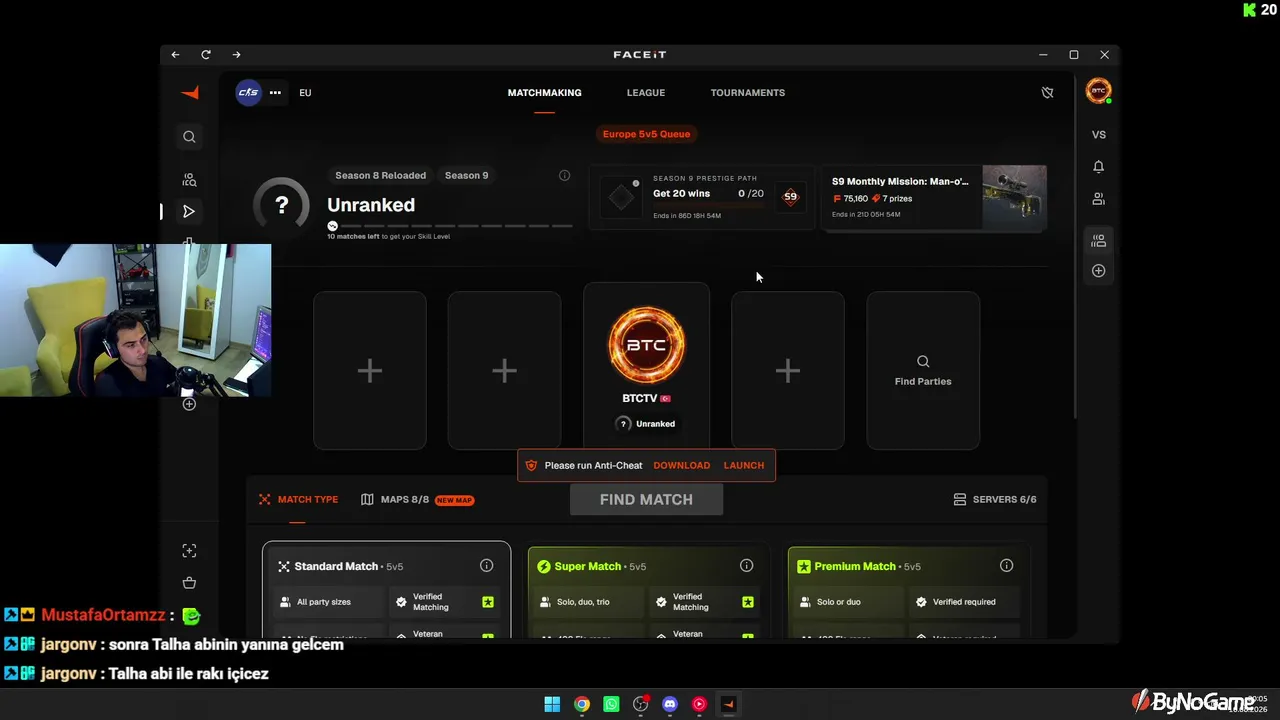Open the Servers 6/6 selector
Image resolution: width=1280 pixels, height=720 pixels.
coord(995,500)
